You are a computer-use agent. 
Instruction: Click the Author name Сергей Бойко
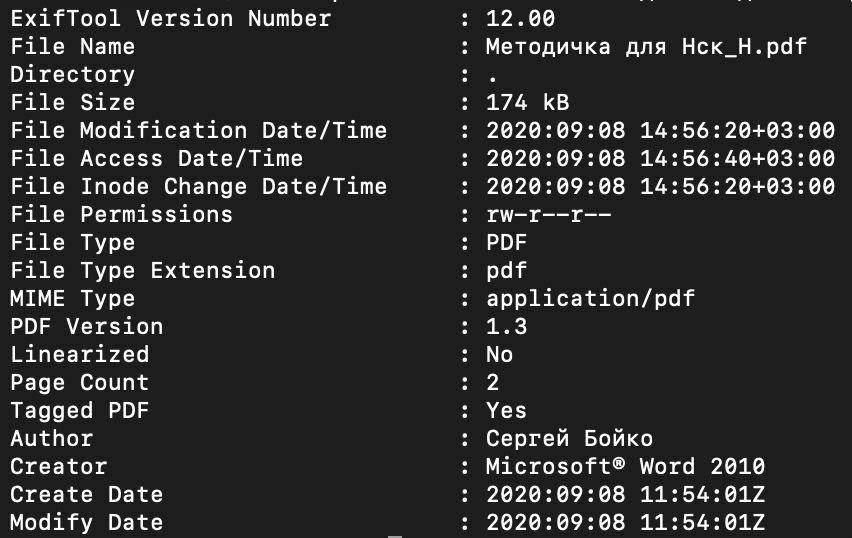click(x=569, y=439)
